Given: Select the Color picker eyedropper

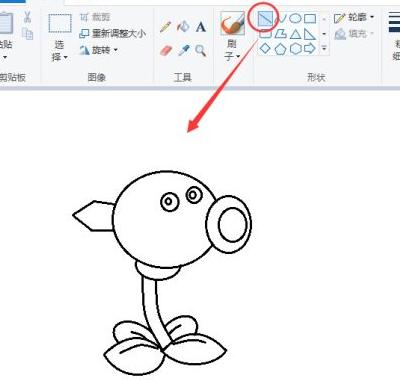Looking at the screenshot, I should tap(183, 51).
